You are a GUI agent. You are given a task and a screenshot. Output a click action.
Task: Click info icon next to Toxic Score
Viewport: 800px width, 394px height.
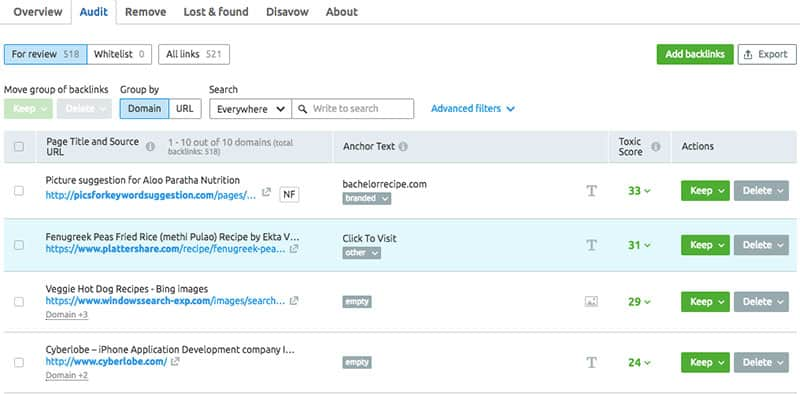[x=656, y=146]
